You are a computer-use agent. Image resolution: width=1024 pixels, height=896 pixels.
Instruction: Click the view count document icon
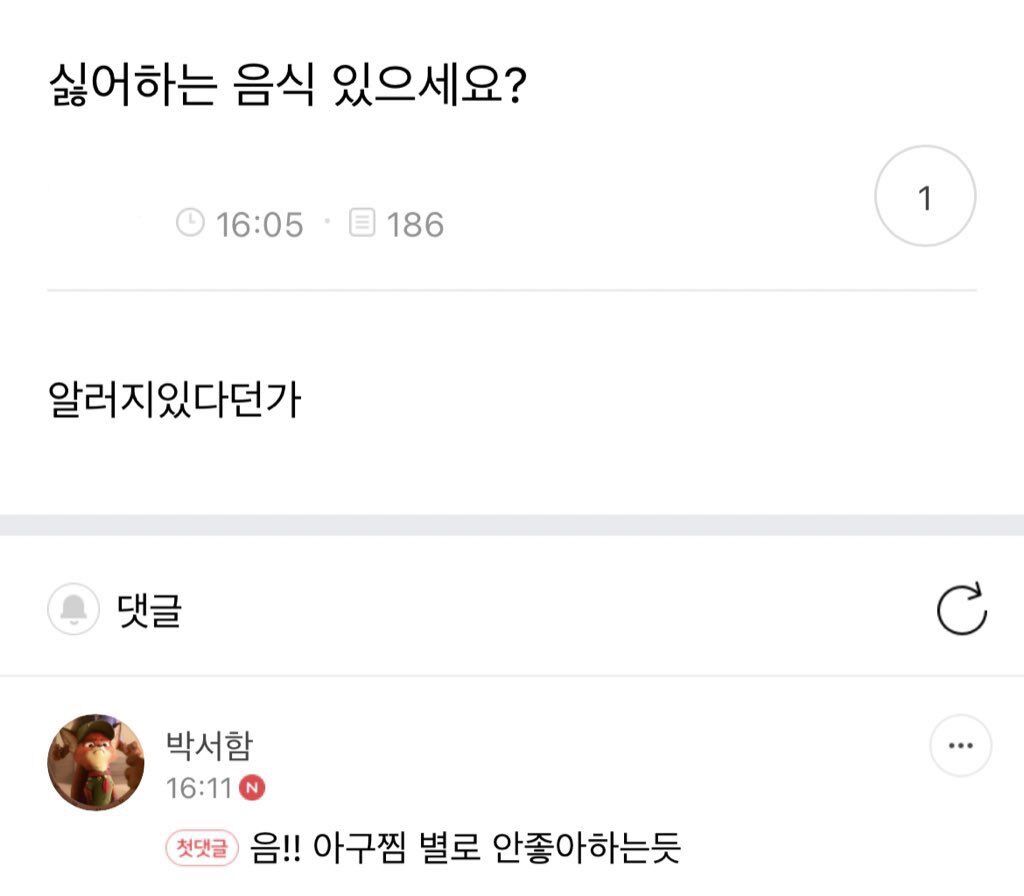coord(362,222)
